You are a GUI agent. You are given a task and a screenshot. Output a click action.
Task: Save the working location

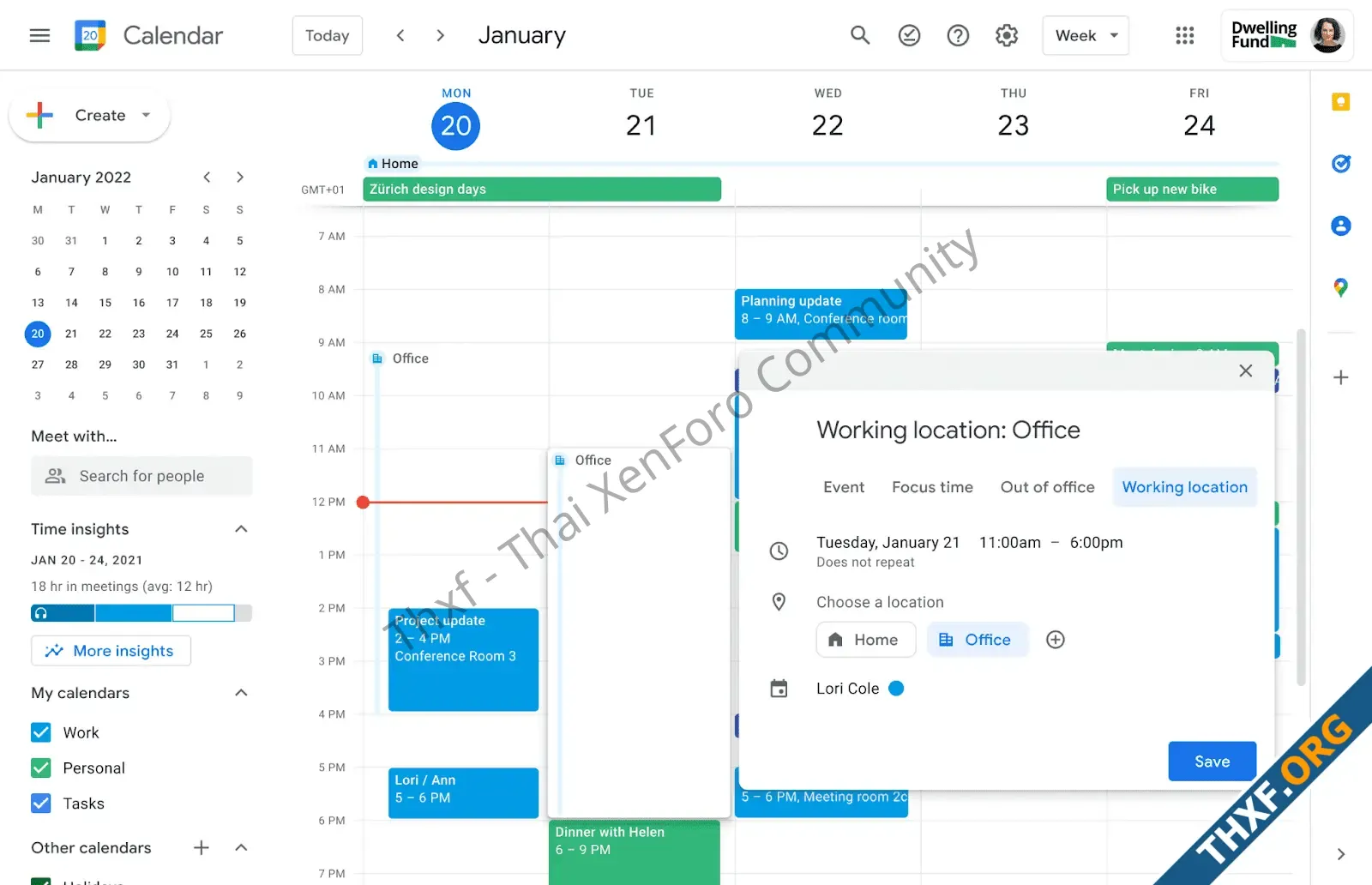[x=1212, y=762]
